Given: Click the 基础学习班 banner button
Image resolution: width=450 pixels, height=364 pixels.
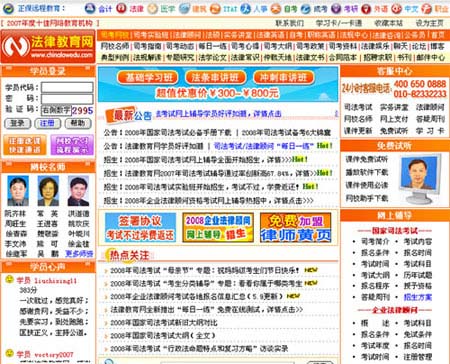Looking at the screenshot, I should (x=148, y=78).
